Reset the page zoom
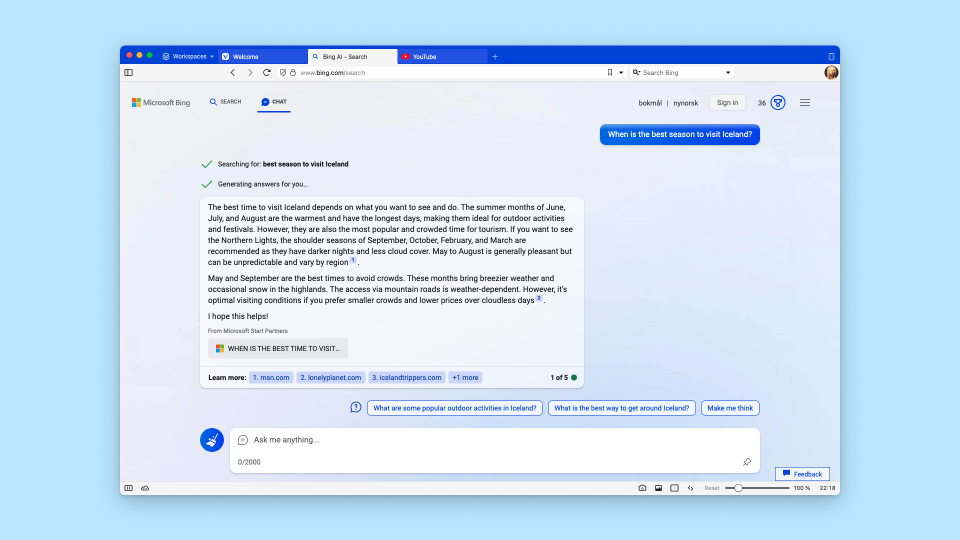The image size is (960, 540). click(x=711, y=488)
